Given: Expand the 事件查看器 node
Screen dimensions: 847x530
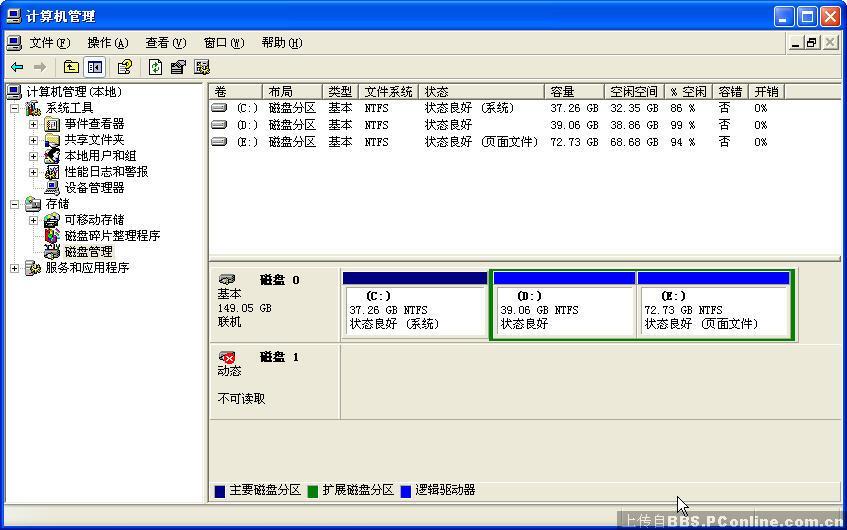Looking at the screenshot, I should click(x=33, y=124).
